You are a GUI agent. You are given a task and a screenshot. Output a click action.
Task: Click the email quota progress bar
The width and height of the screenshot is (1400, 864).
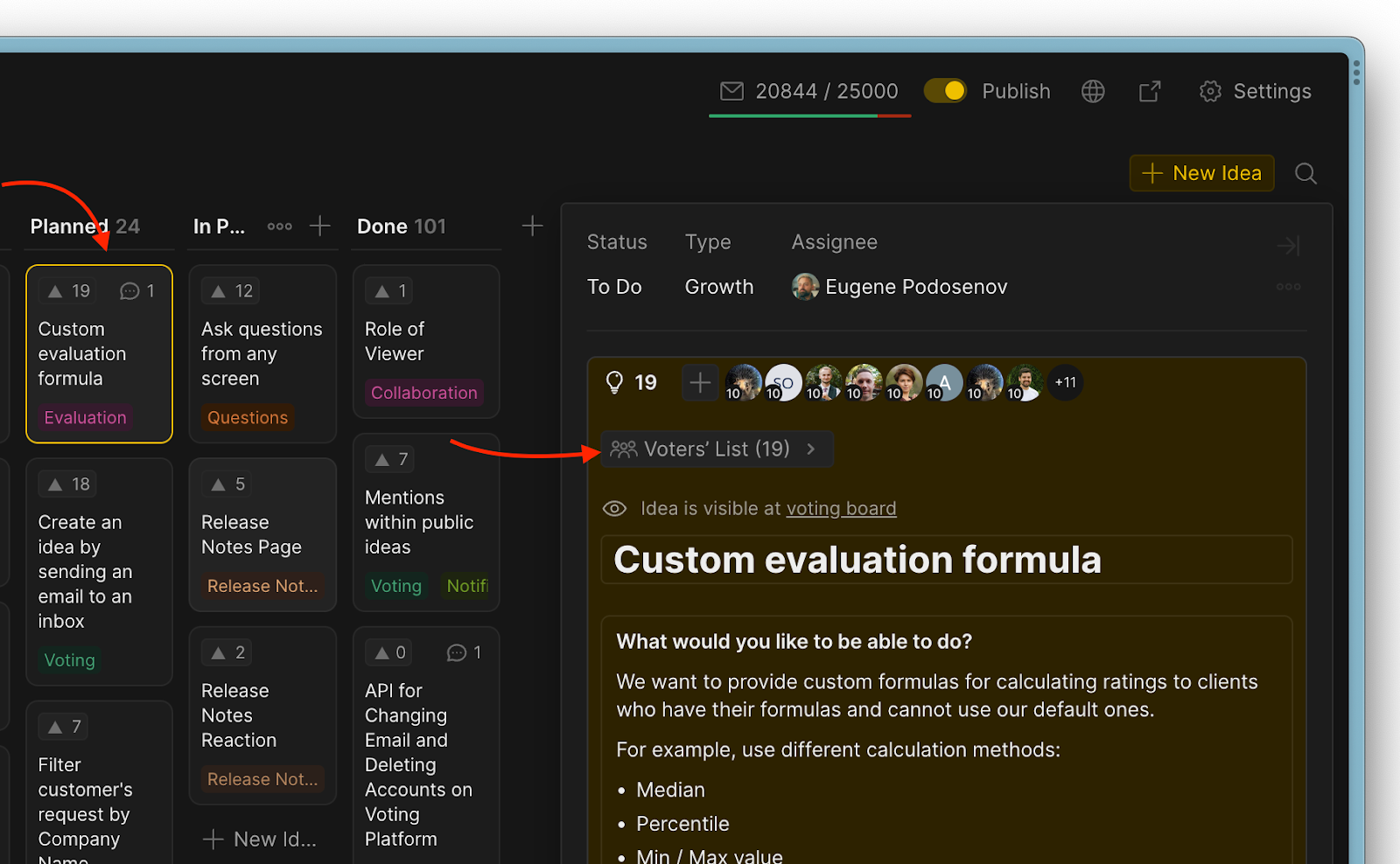coord(809,115)
